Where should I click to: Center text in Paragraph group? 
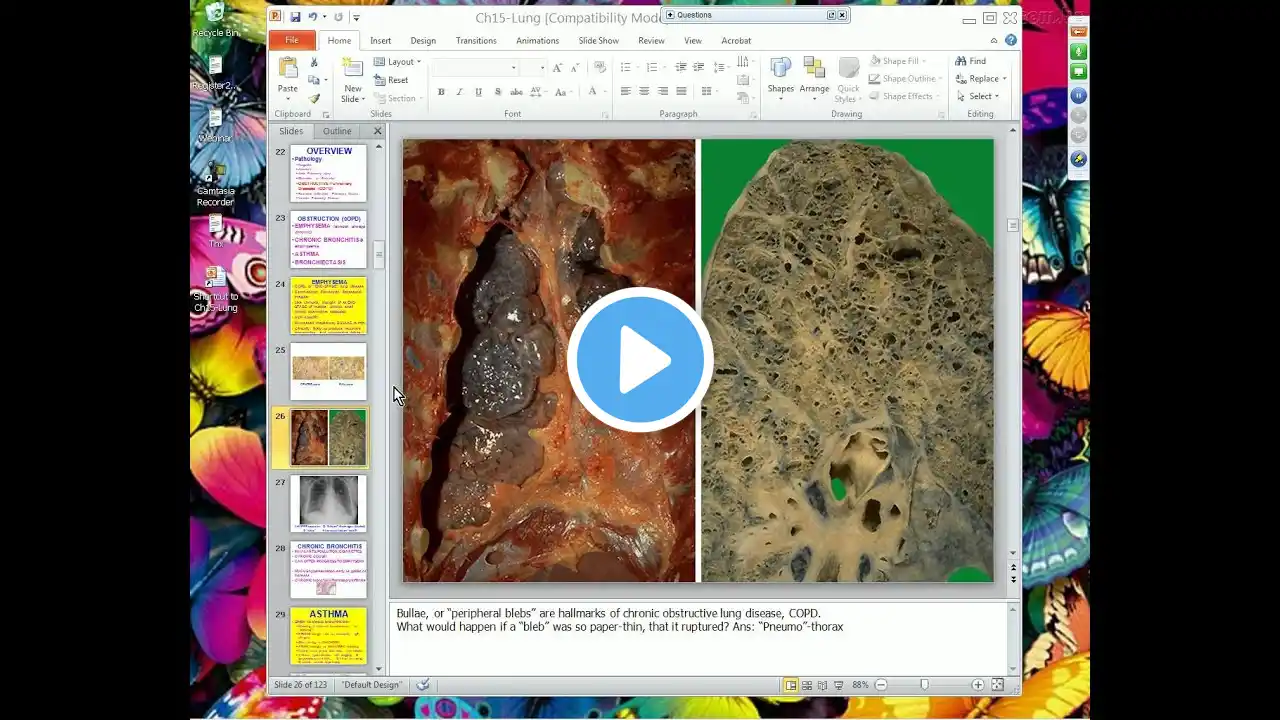[644, 91]
